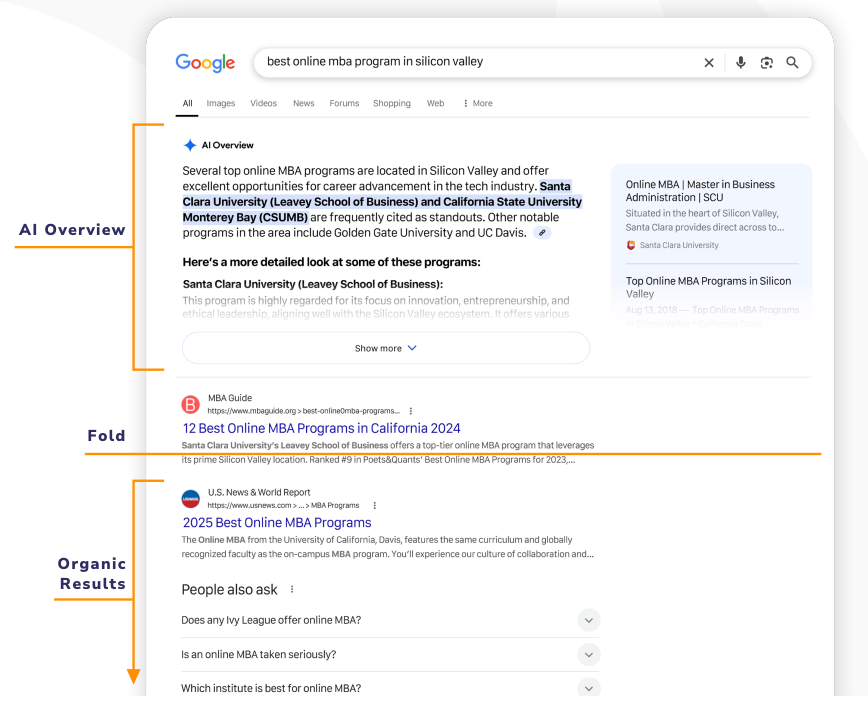Screen dimensions: 868x713
Task: Click the magnifying glass search icon
Action: [x=792, y=63]
